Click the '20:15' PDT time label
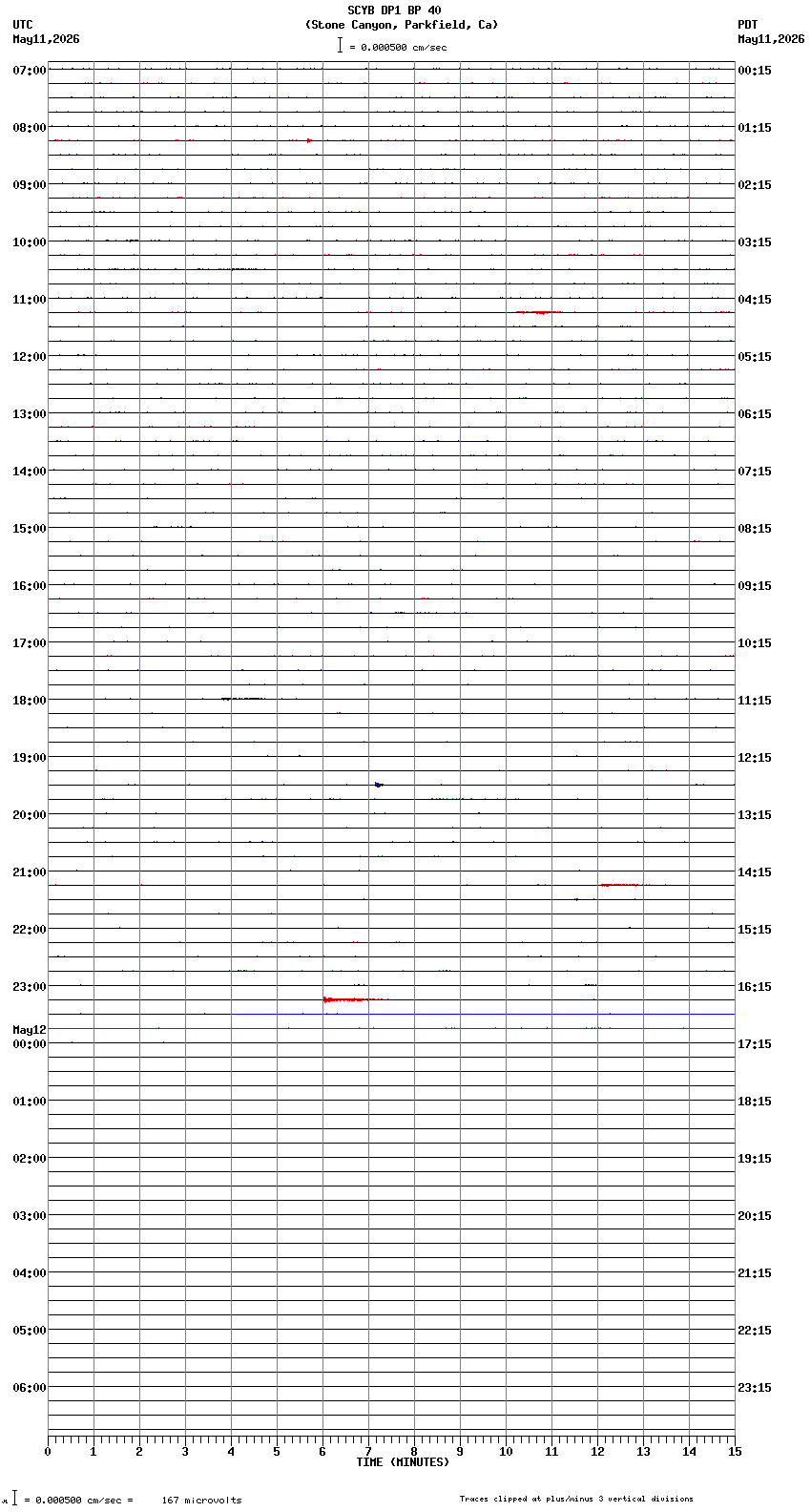The image size is (811, 1512). [x=755, y=1216]
